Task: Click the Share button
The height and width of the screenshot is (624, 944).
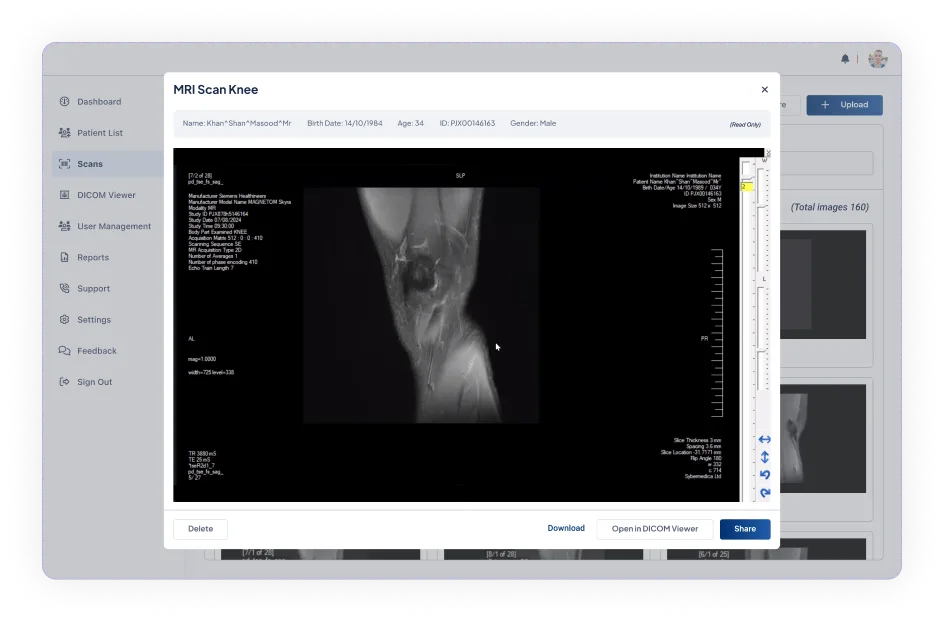Action: [744, 528]
